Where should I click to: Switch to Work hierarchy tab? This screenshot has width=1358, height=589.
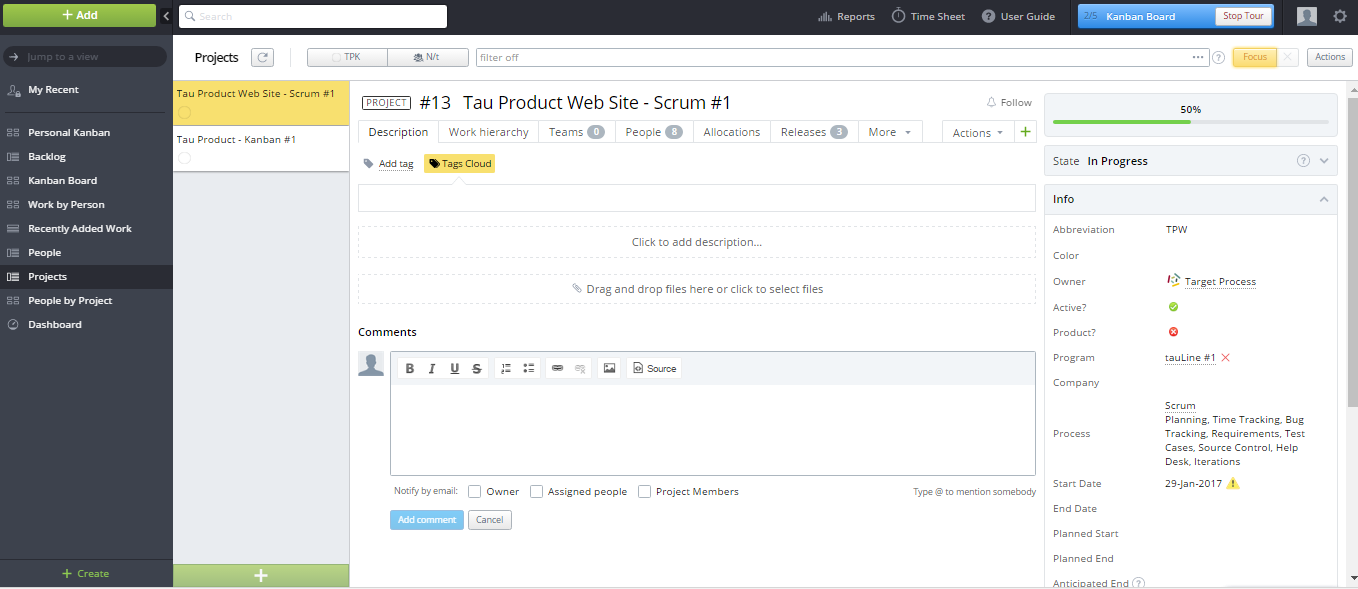488,132
